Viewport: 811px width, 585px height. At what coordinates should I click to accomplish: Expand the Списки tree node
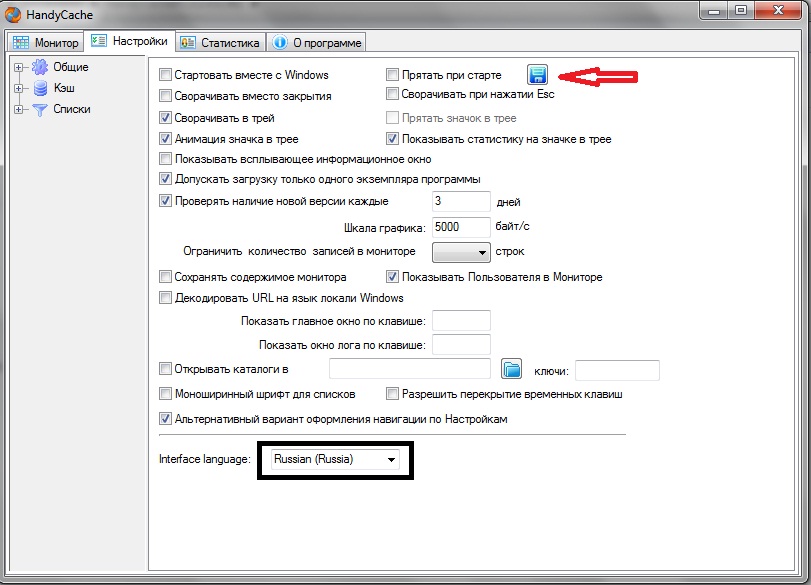(19, 110)
